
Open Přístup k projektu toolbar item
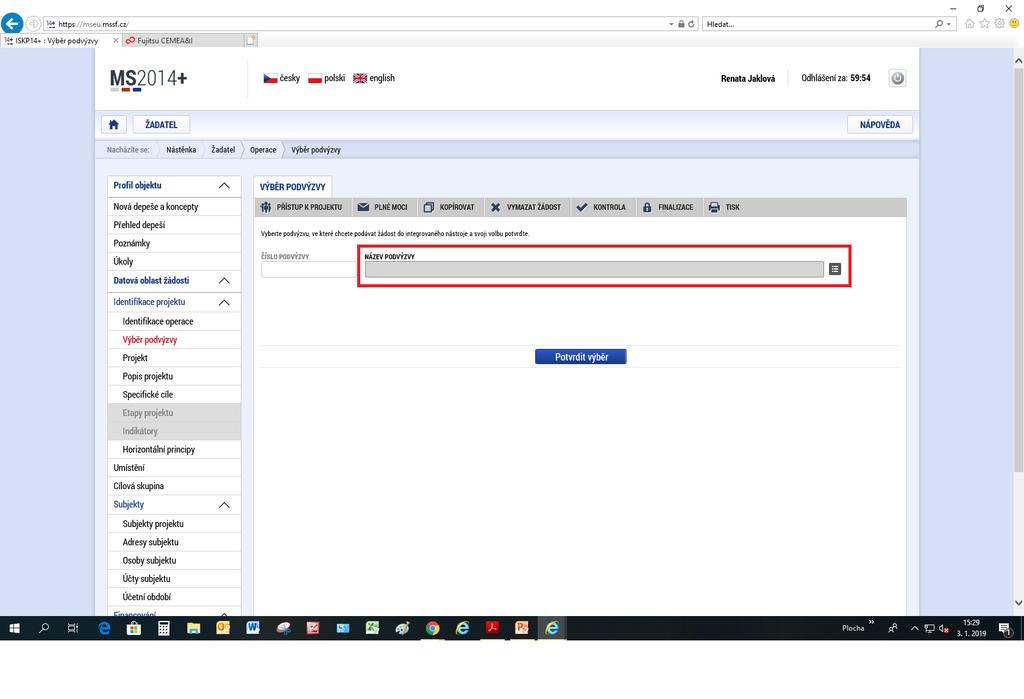(x=301, y=207)
